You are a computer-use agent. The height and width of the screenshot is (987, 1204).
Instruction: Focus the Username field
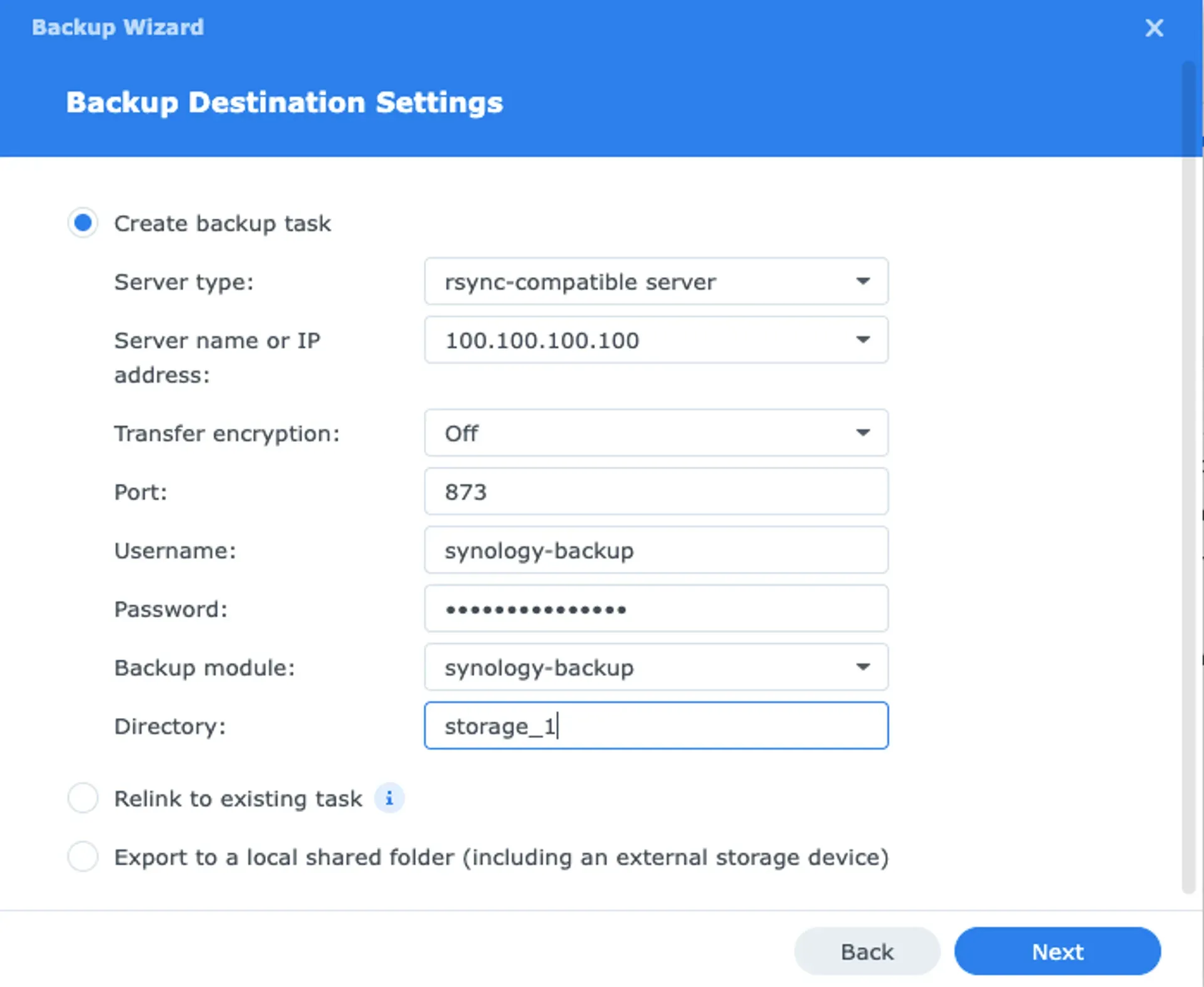(x=656, y=550)
